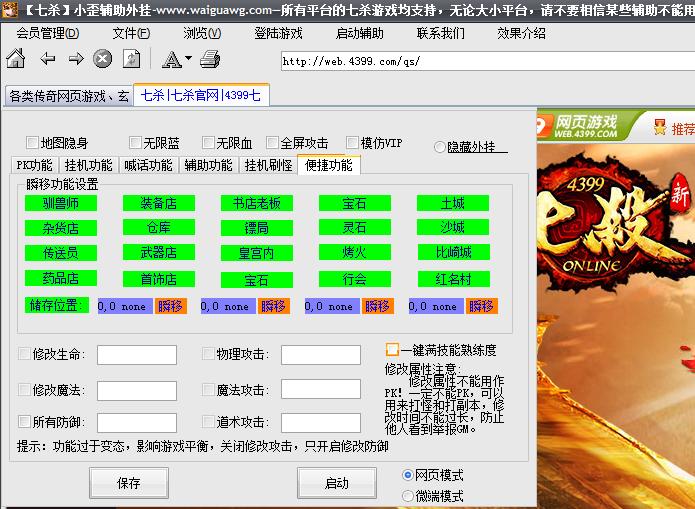Teleport to 仓库 green button
The image size is (695, 509).
coord(159,227)
